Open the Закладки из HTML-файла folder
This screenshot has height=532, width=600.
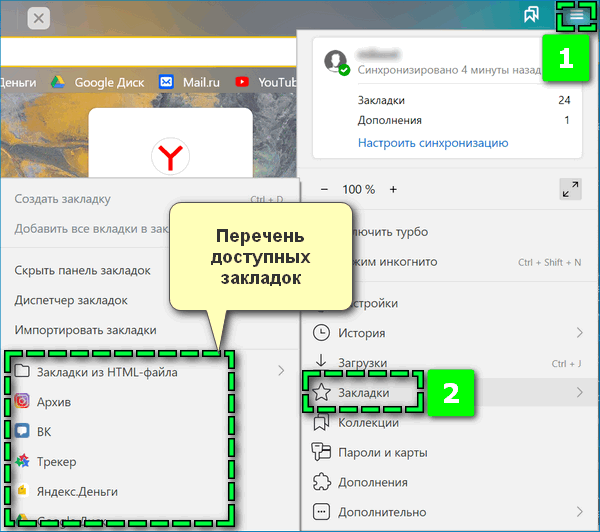[x=150, y=372]
